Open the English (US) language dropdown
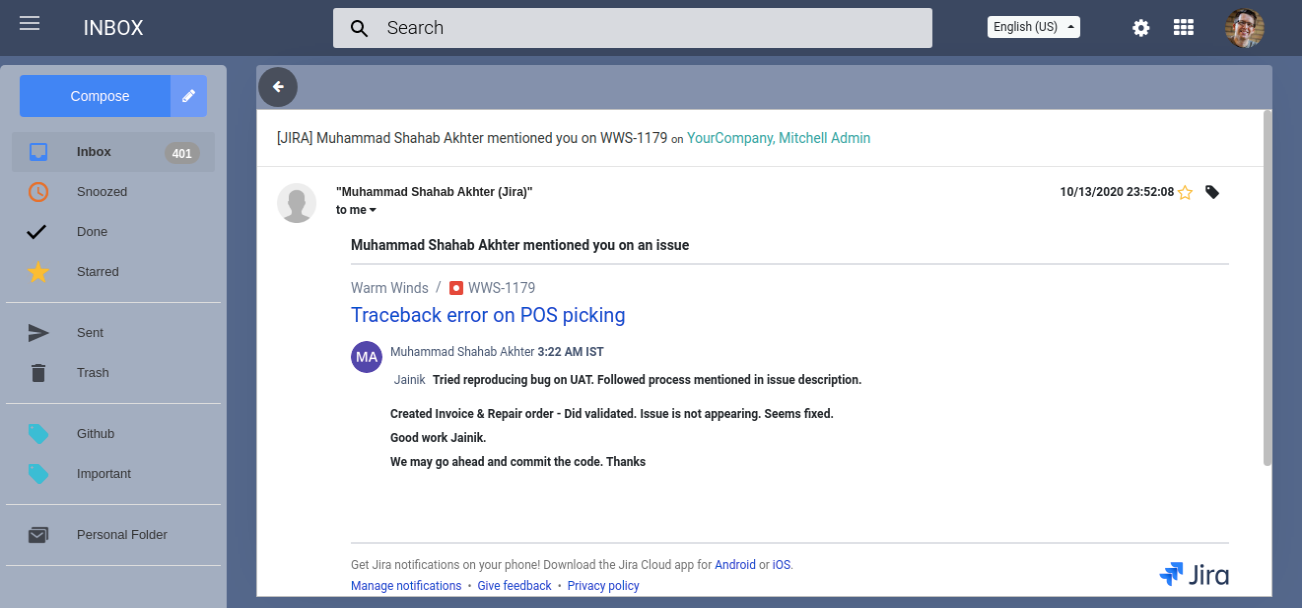Image resolution: width=1302 pixels, height=608 pixels. 1033,27
